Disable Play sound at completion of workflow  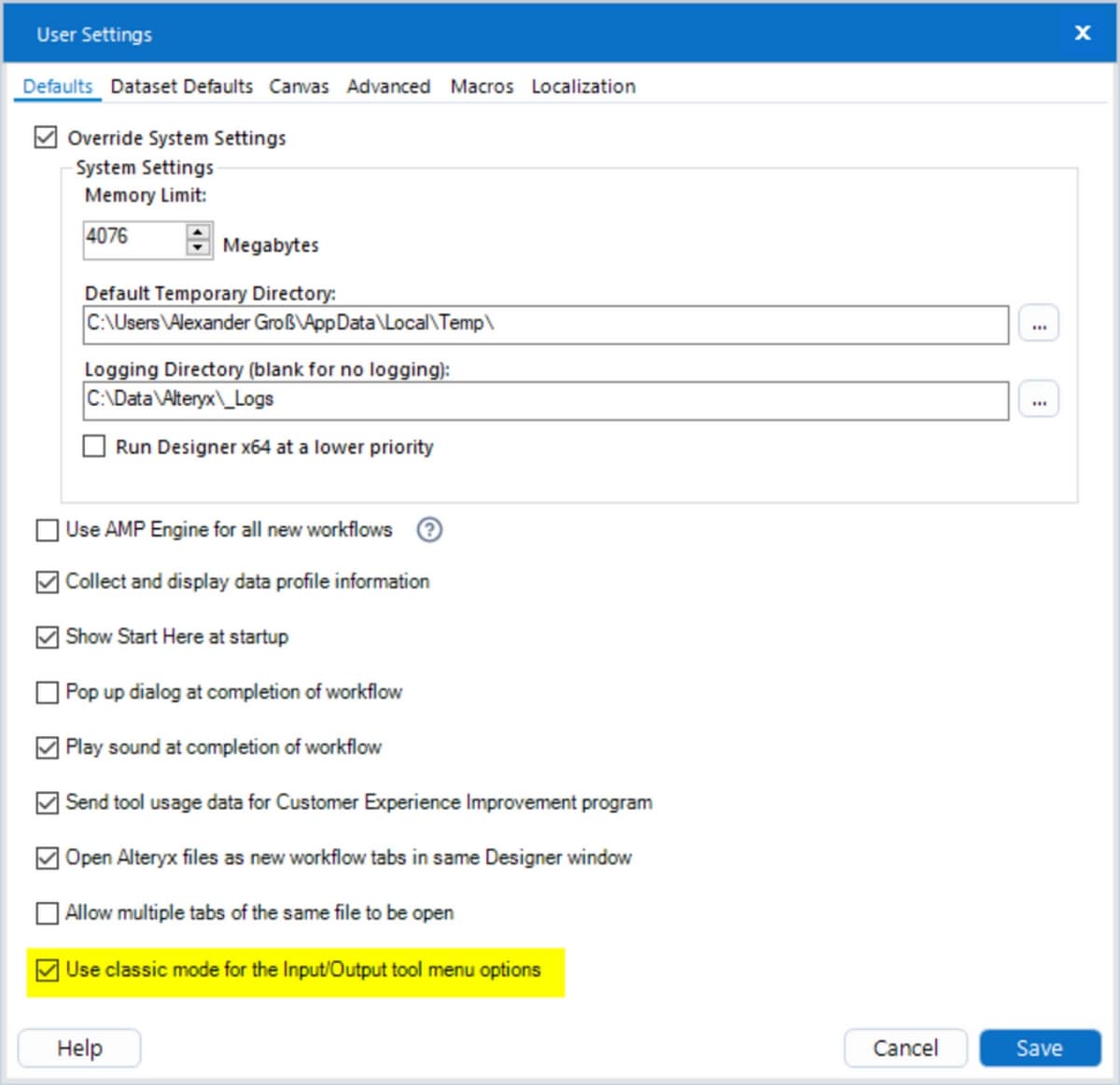click(x=47, y=747)
